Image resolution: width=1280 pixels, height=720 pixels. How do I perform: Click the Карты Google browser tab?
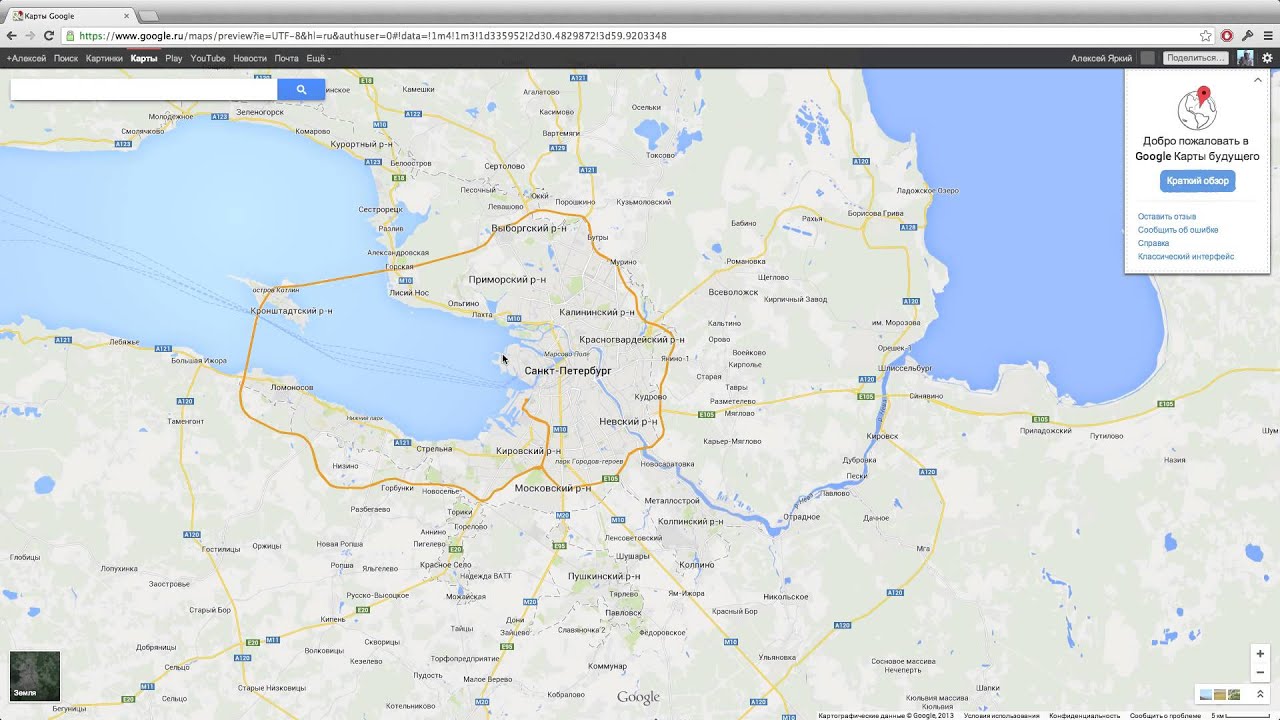click(68, 16)
